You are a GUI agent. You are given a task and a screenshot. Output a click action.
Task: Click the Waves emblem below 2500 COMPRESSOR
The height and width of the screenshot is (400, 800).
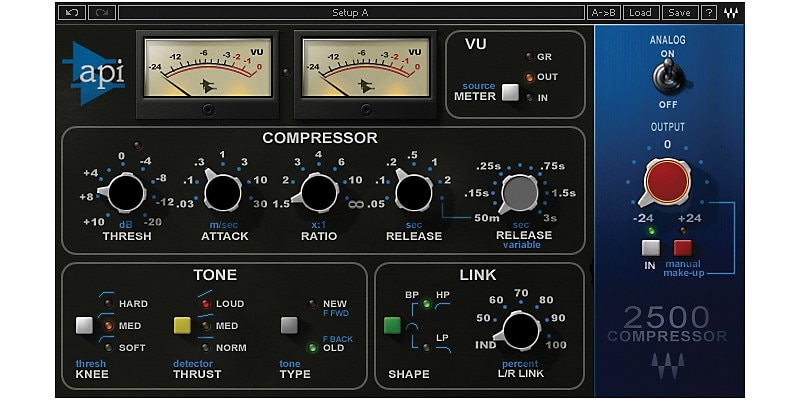(x=666, y=366)
